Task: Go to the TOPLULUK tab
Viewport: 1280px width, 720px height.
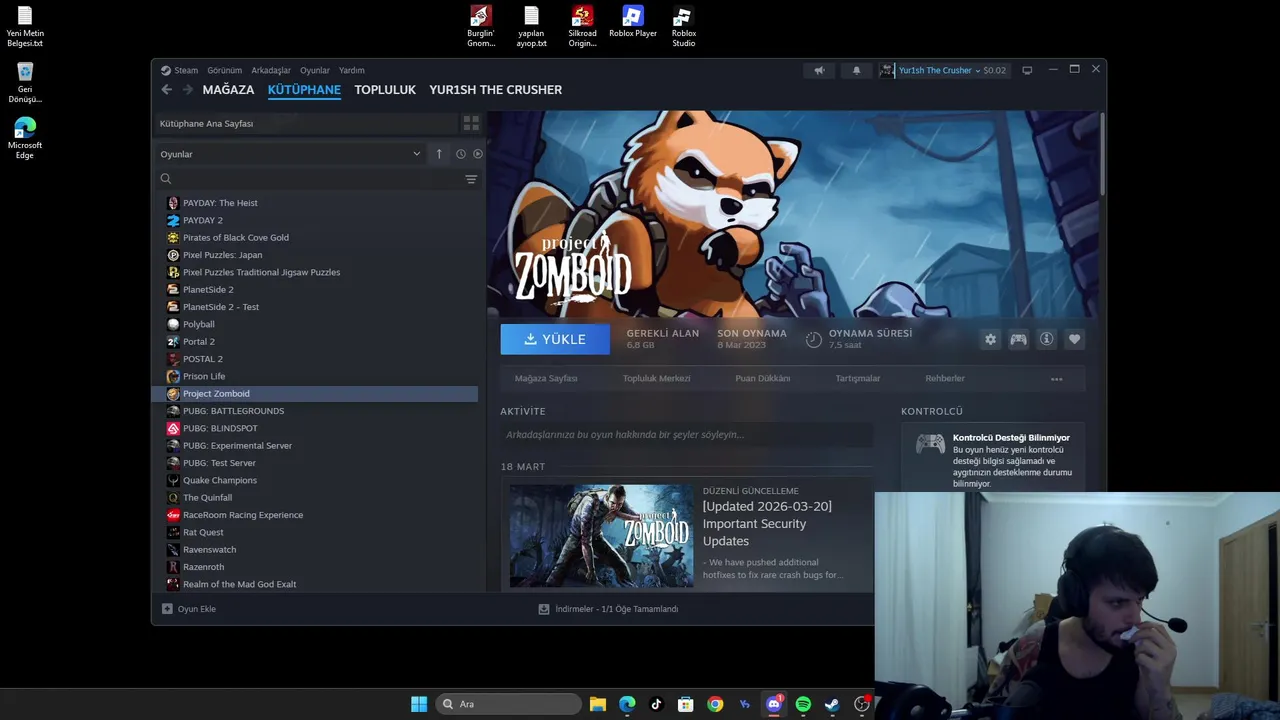Action: point(385,90)
